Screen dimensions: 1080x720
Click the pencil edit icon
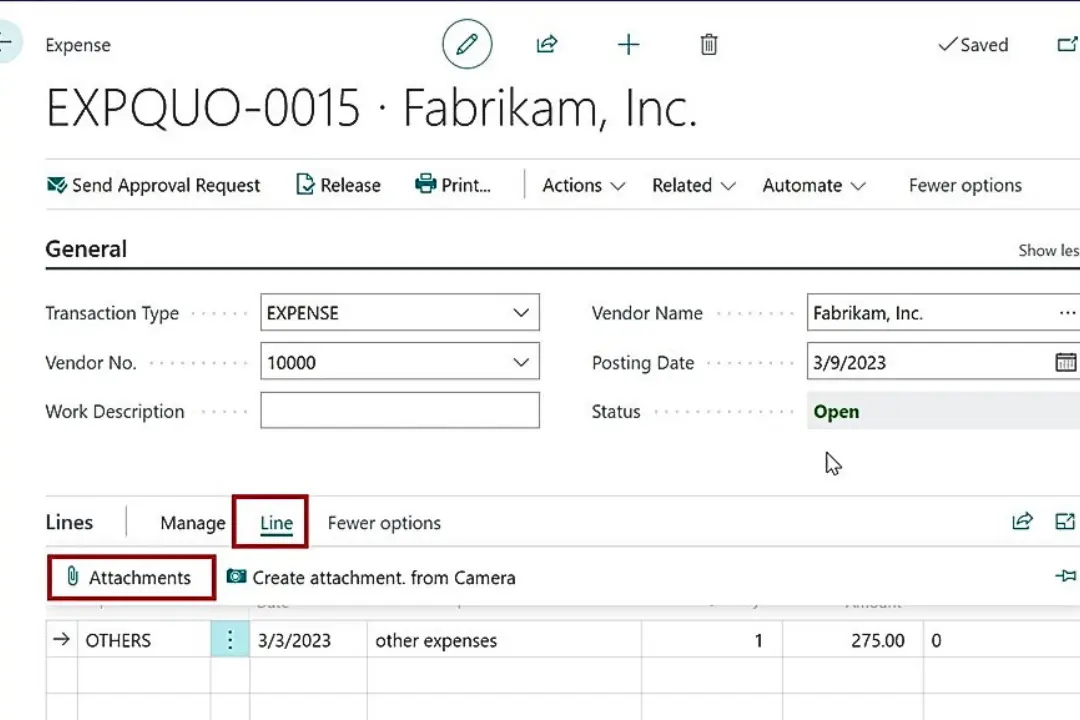(467, 44)
